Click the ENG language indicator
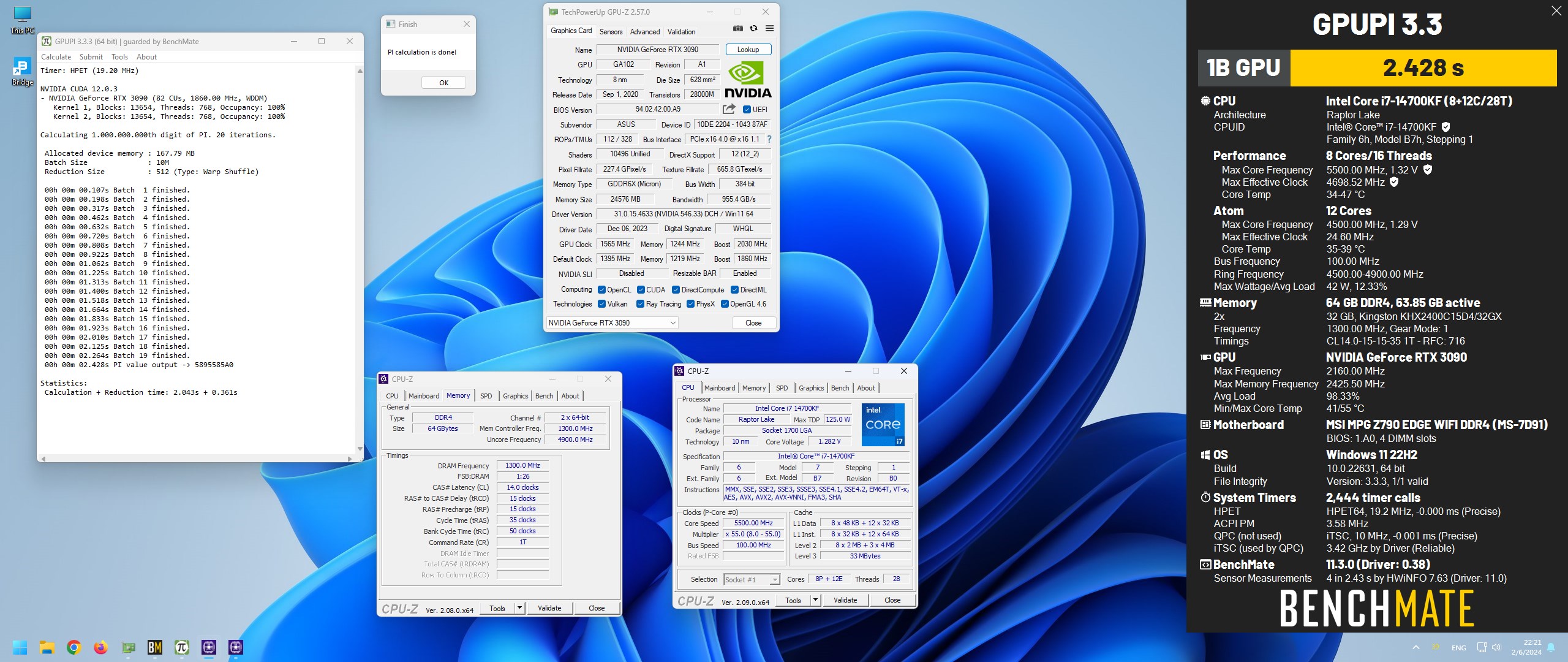The width and height of the screenshot is (1568, 662). (x=1458, y=647)
